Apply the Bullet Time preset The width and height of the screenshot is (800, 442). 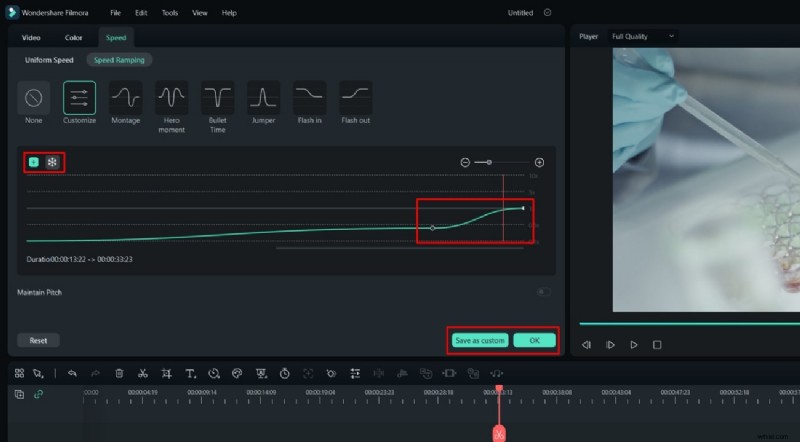(x=217, y=98)
